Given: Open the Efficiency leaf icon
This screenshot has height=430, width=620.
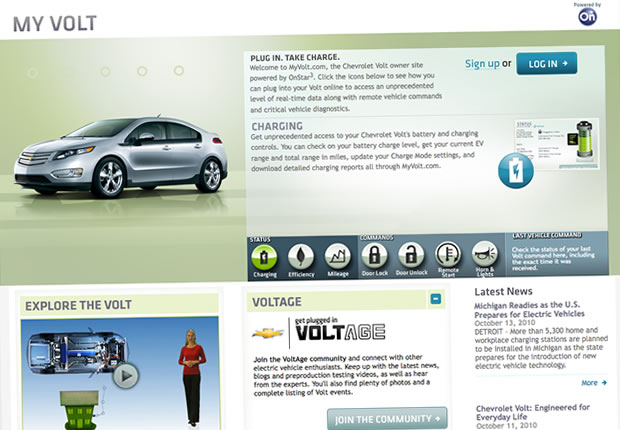Looking at the screenshot, I should 301,256.
